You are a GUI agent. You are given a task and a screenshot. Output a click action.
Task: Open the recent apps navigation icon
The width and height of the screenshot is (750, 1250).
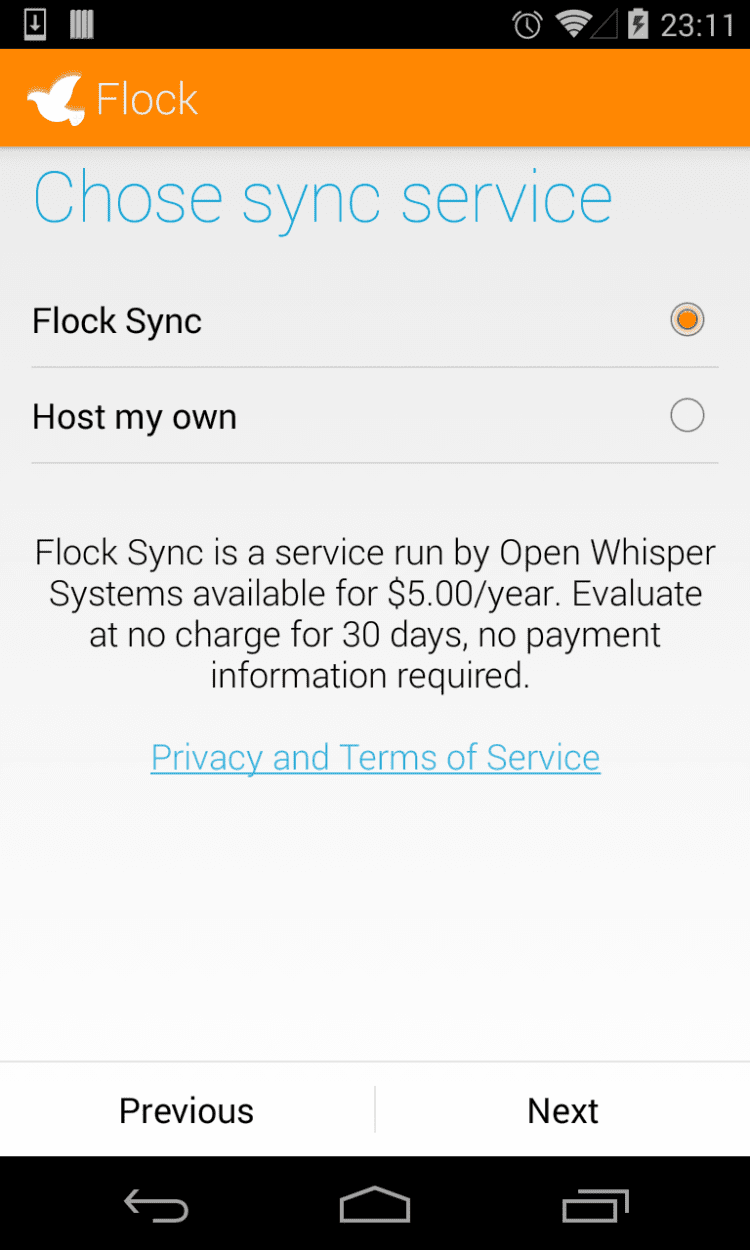(595, 1204)
